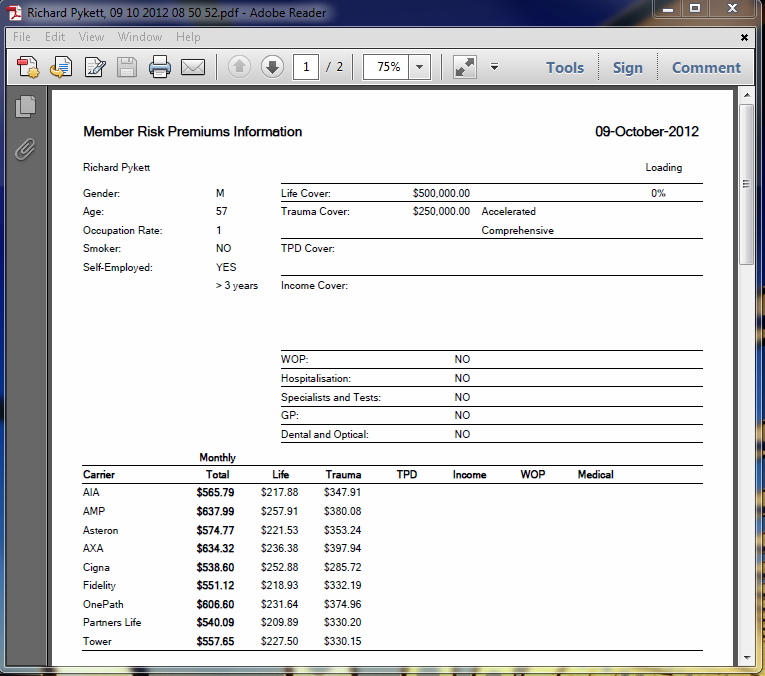Click the name Richard Pykett

tap(116, 167)
